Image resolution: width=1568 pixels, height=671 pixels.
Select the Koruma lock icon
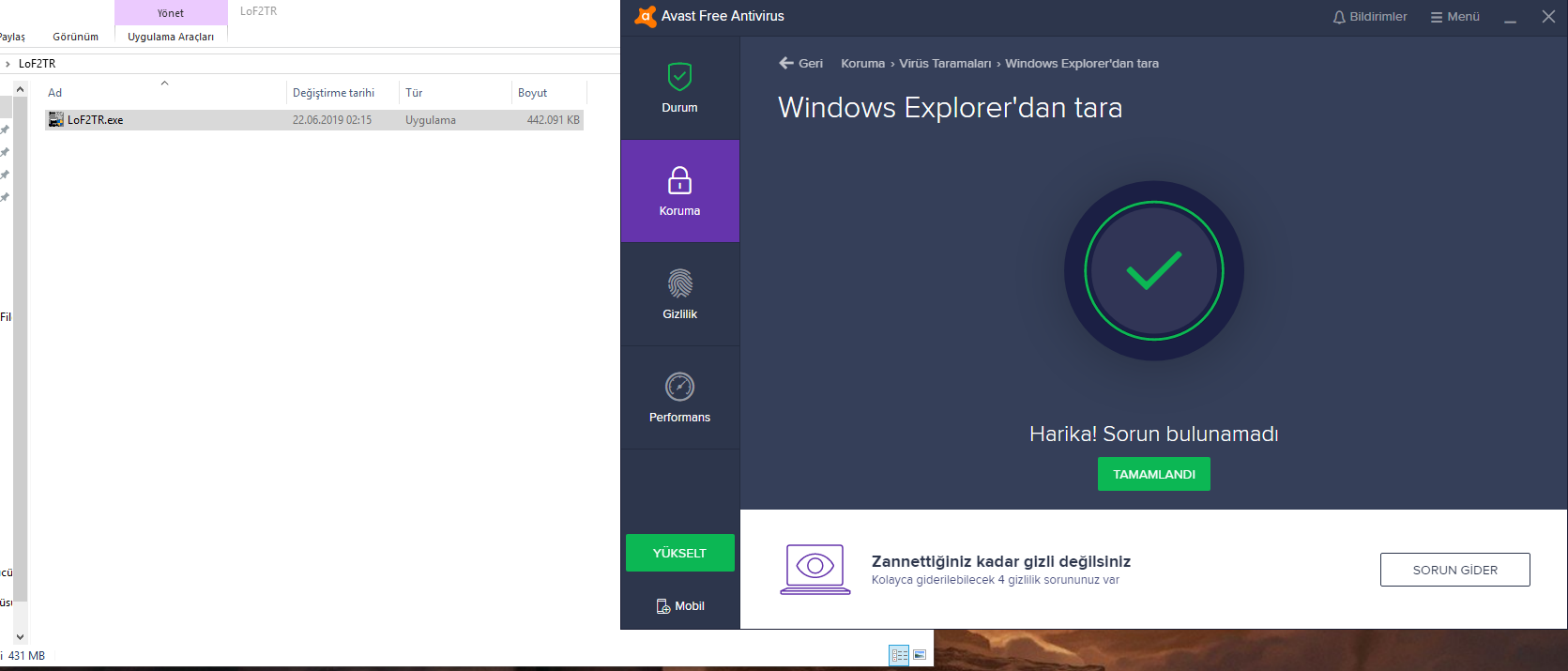point(679,180)
